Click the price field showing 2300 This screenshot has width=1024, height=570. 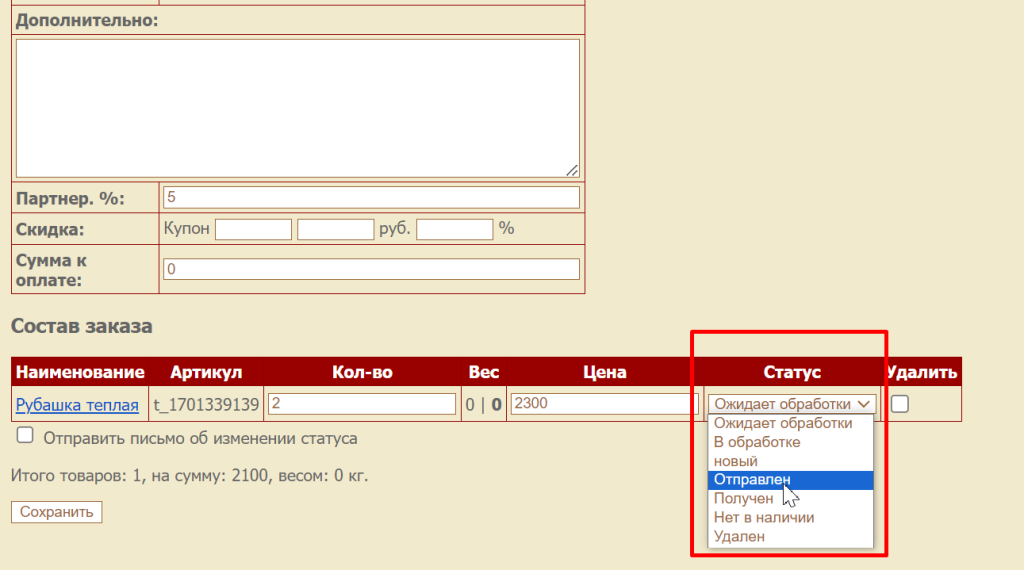pyautogui.click(x=605, y=404)
